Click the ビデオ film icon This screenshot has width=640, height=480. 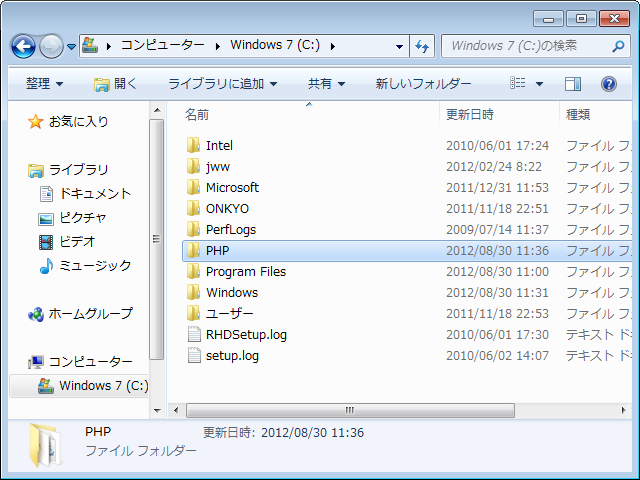tap(46, 242)
